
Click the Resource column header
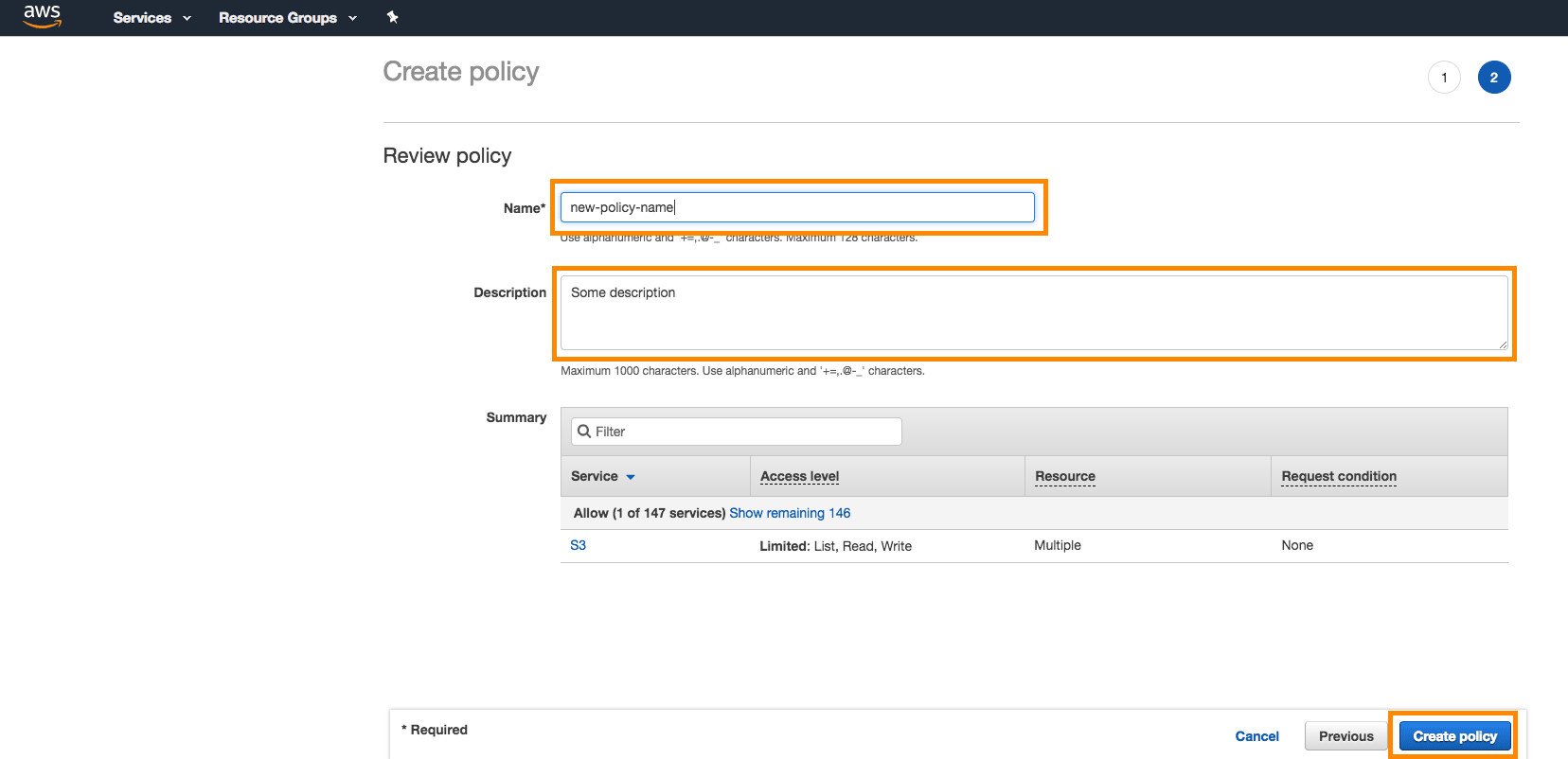[x=1065, y=476]
